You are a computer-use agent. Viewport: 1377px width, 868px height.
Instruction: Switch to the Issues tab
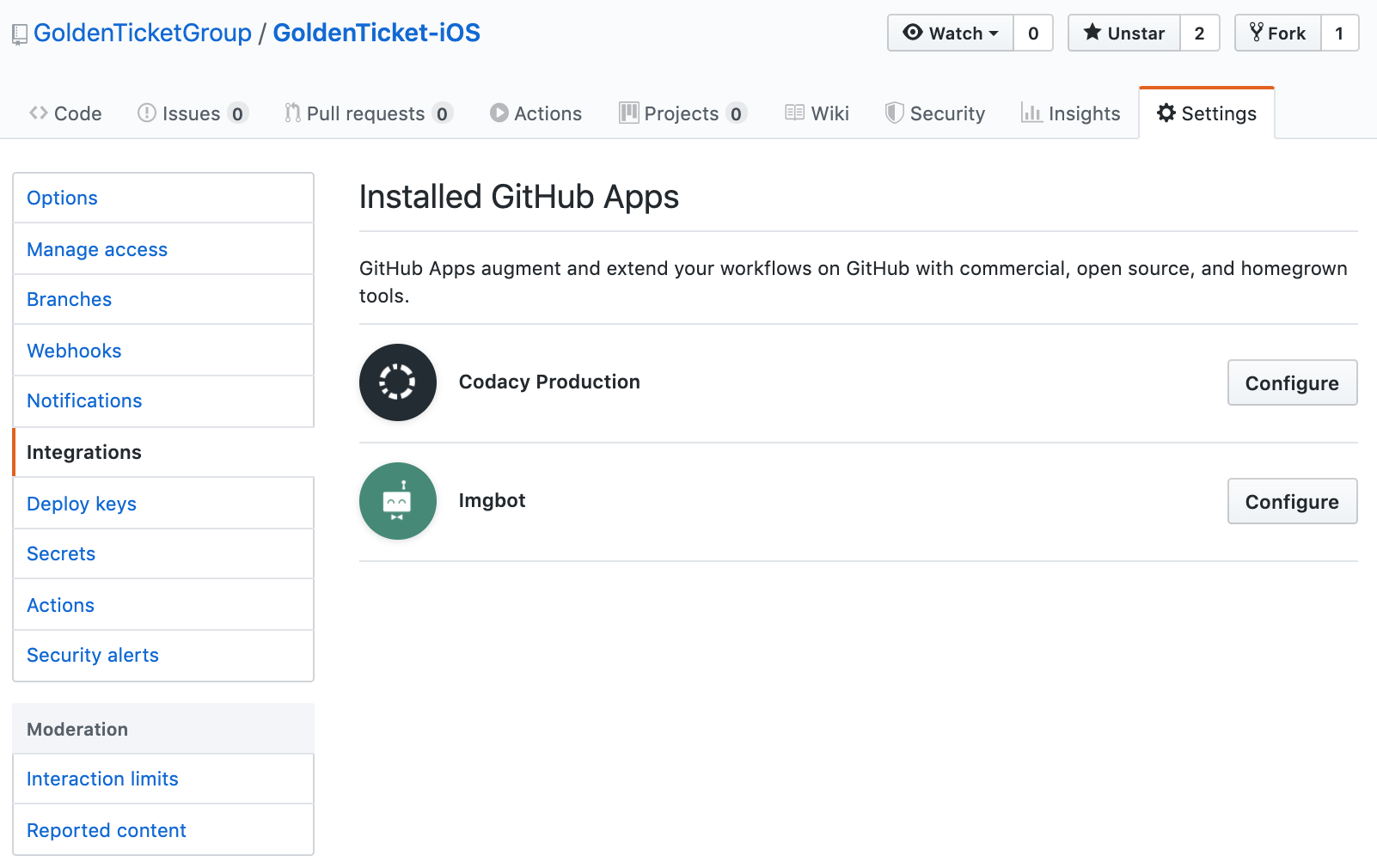tap(193, 113)
